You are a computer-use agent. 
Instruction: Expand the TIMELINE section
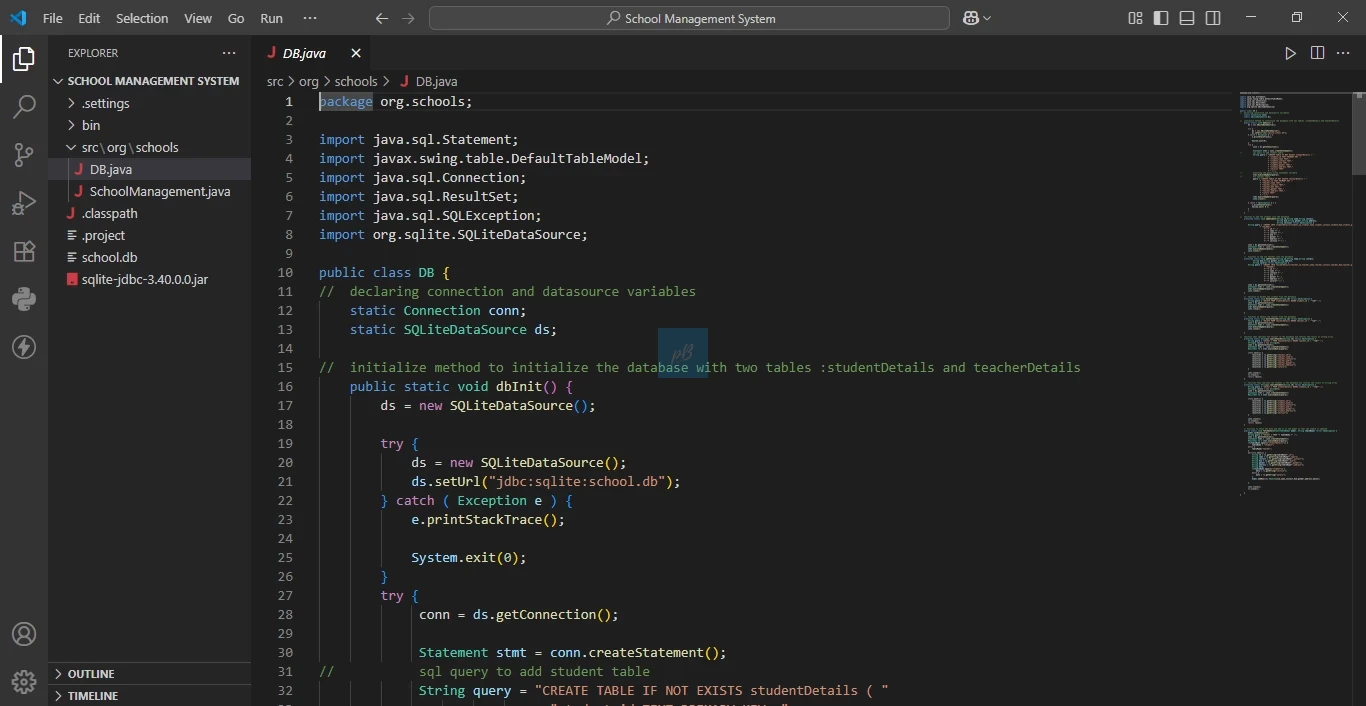click(92, 696)
